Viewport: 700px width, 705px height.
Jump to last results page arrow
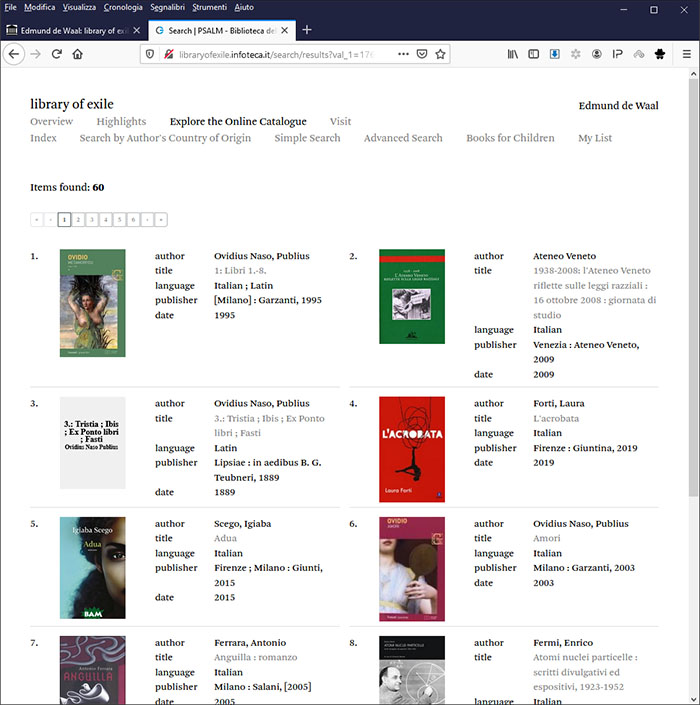click(161, 220)
